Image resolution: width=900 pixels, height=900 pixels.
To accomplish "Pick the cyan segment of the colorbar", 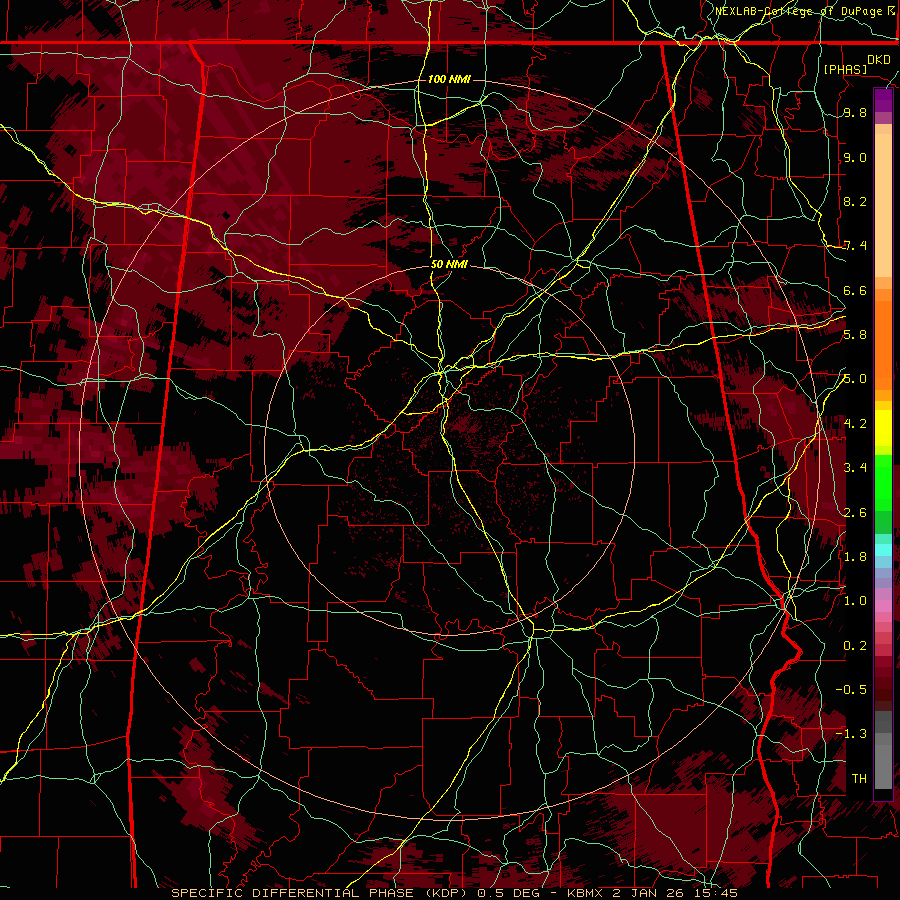I will 883,550.
